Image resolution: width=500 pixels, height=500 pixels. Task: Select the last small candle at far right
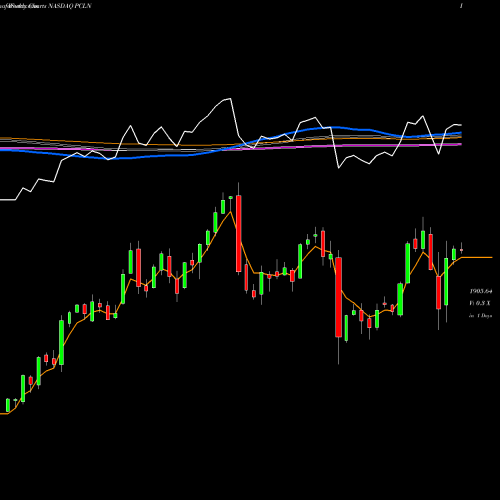(462, 250)
